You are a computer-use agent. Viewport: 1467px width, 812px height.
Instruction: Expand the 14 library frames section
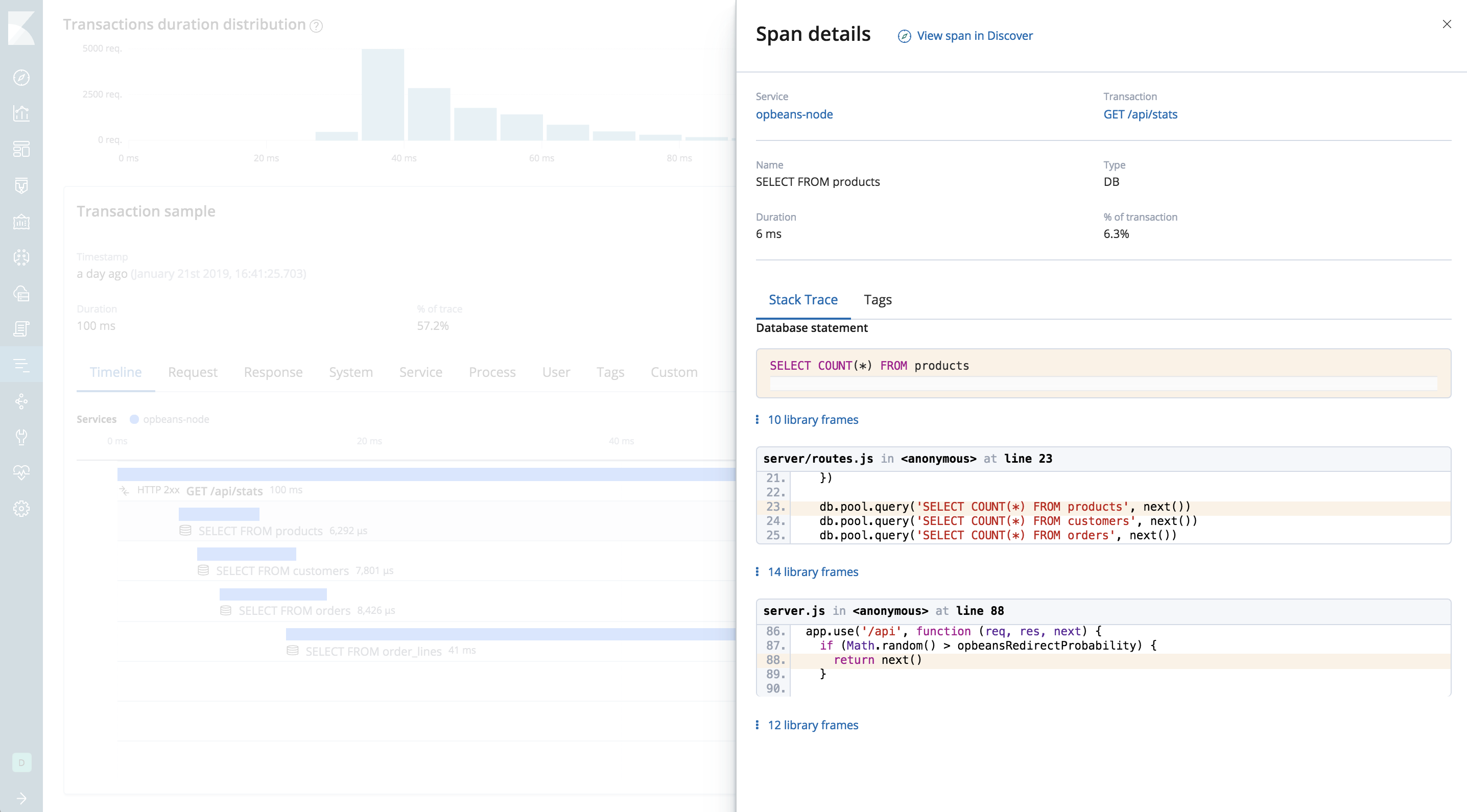click(813, 571)
